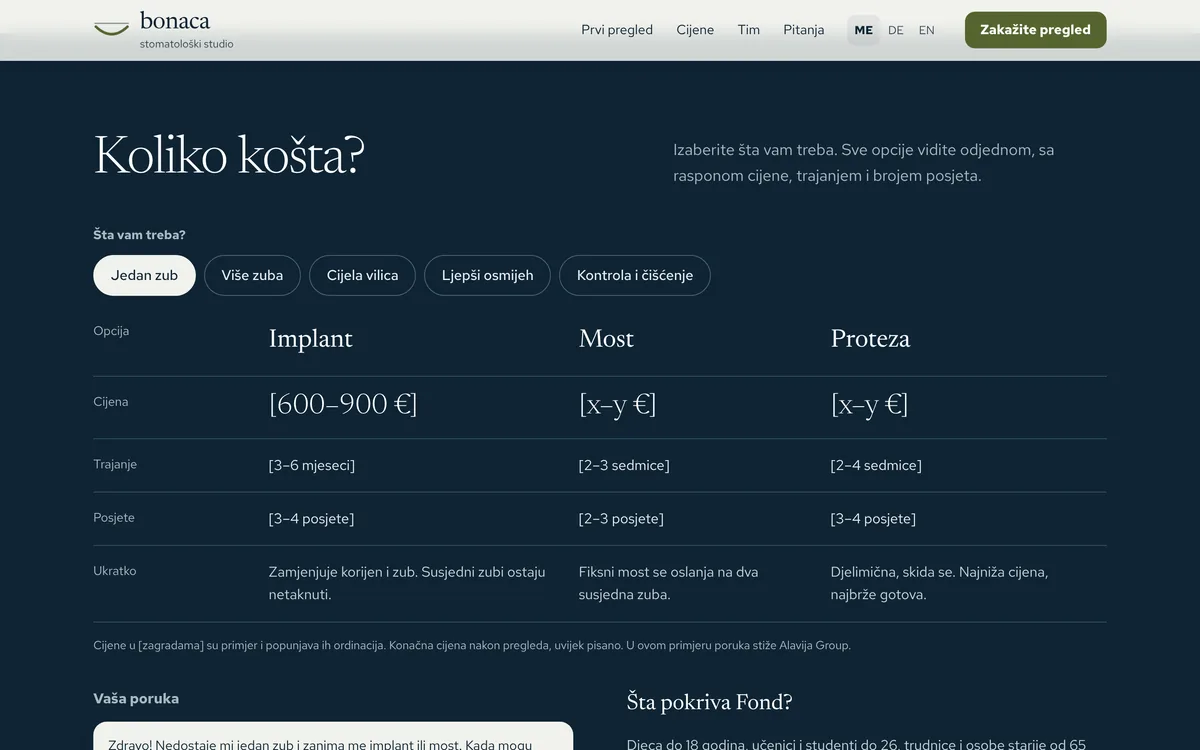Click the Posjete row label
1200x750 pixels.
click(x=114, y=518)
